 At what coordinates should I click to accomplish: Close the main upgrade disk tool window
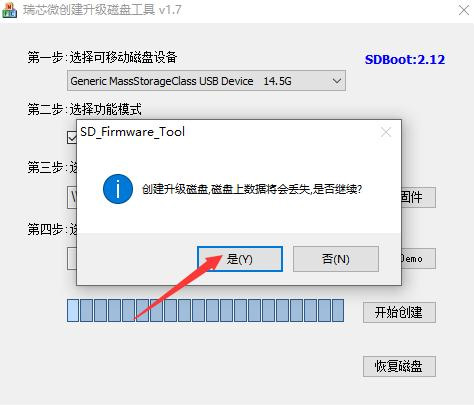click(464, 10)
